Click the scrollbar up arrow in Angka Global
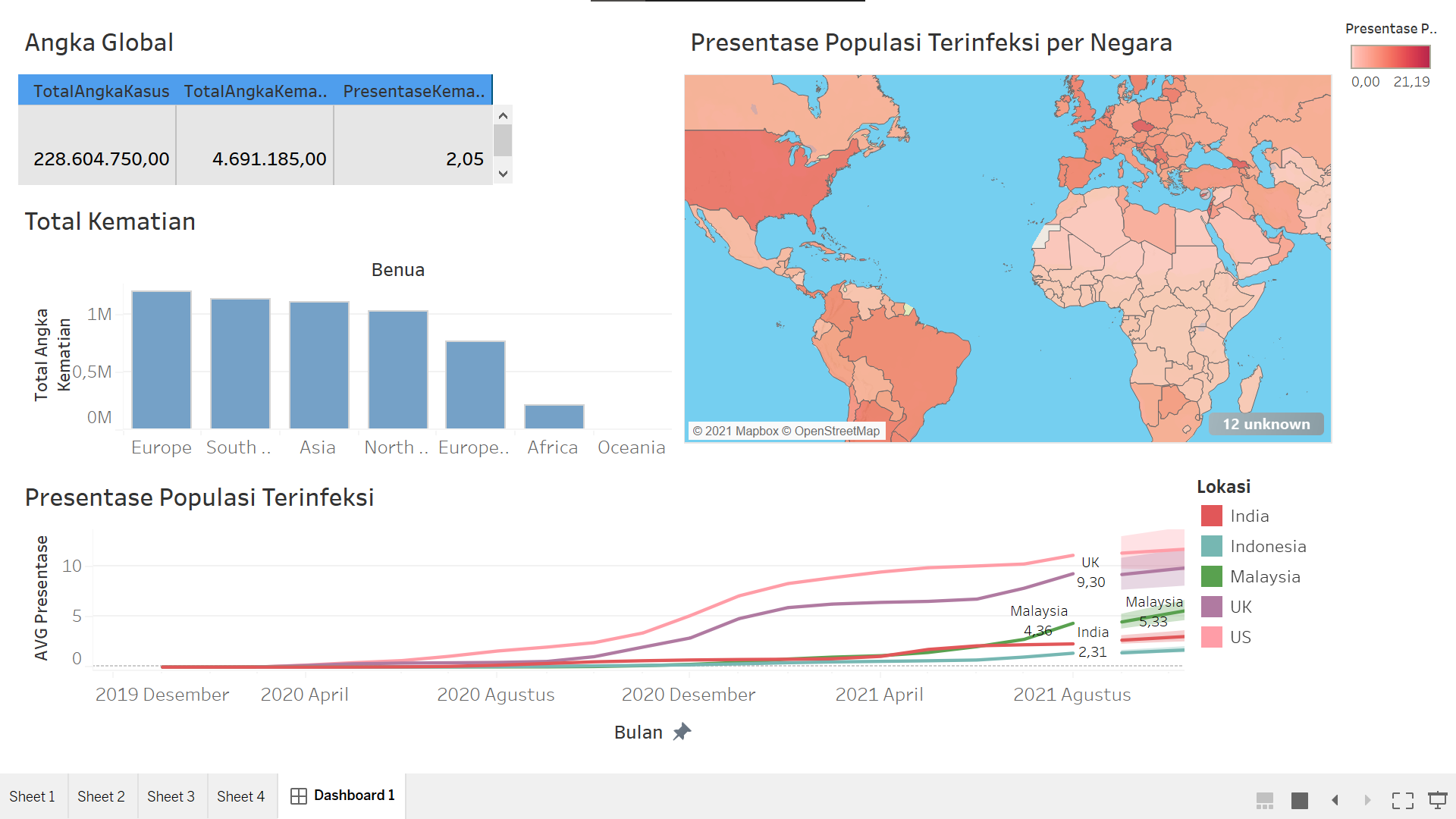The width and height of the screenshot is (1456, 819). [x=503, y=115]
